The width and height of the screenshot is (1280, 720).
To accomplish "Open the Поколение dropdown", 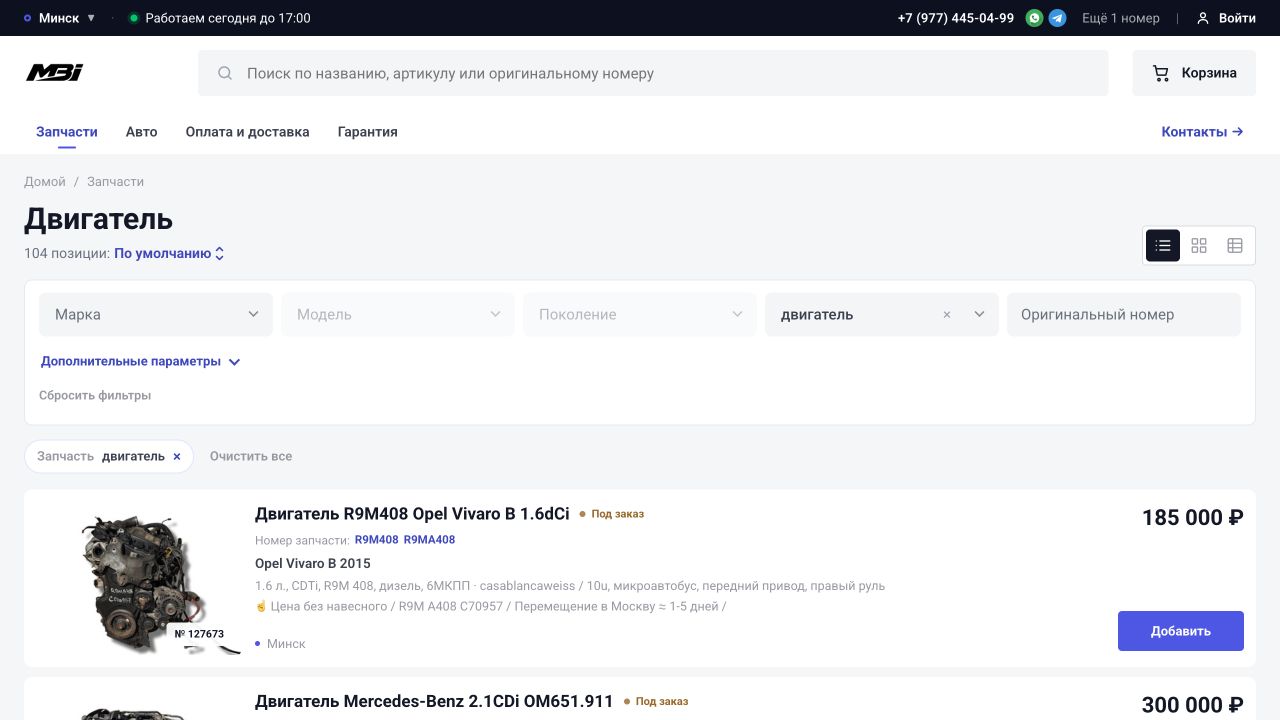I will (x=640, y=314).
